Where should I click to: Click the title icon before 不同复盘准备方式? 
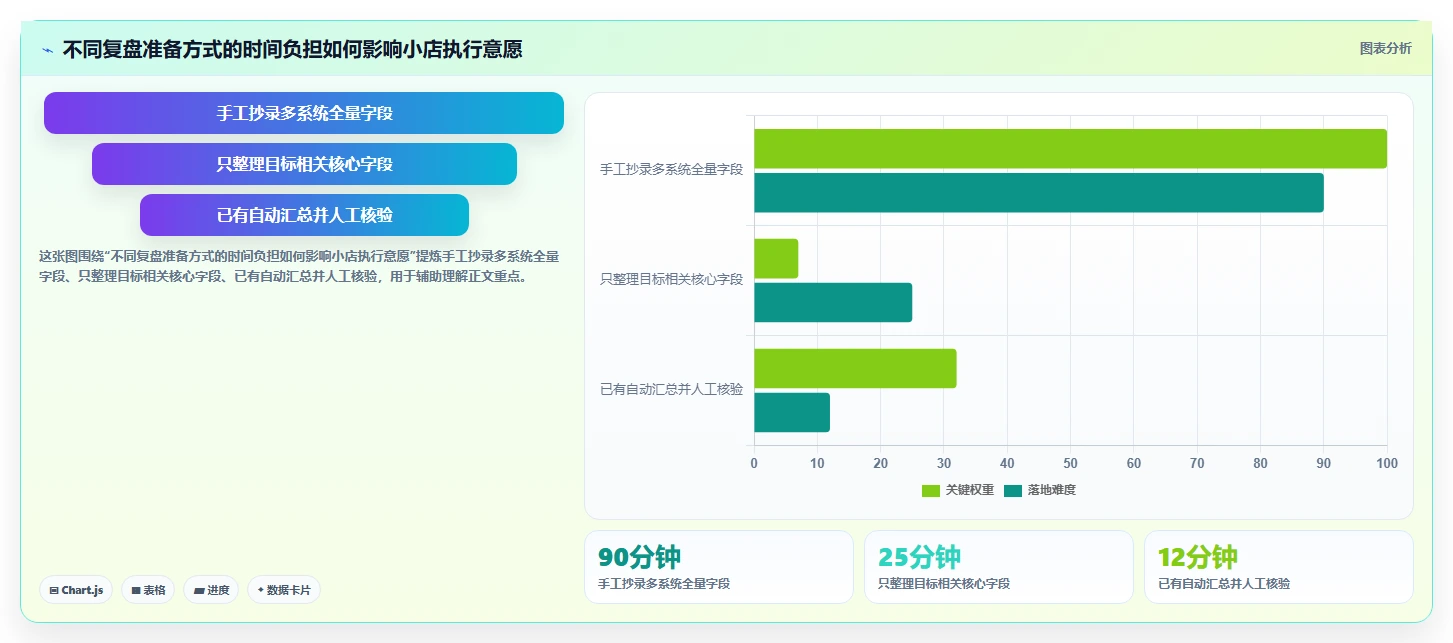point(48,50)
